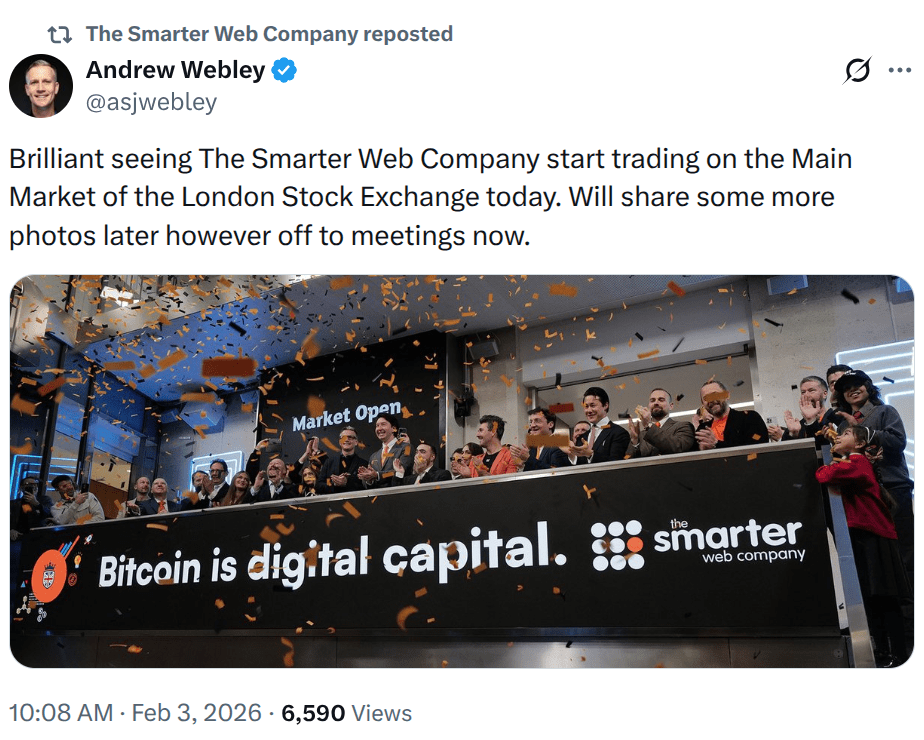Click the 10:08 AM timestamp
The width and height of the screenshot is (924, 740).
60,713
